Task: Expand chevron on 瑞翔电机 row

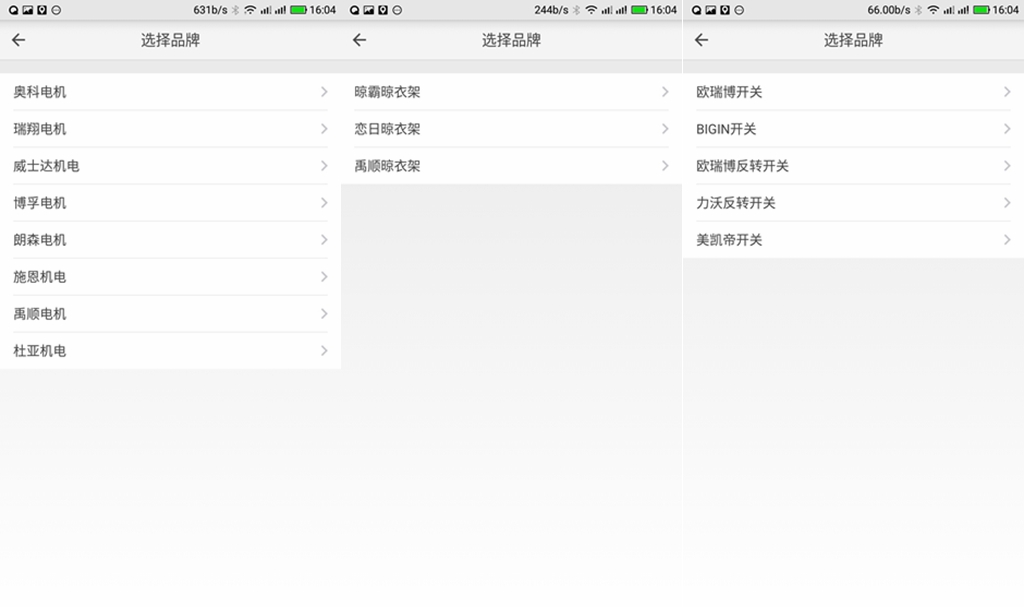Action: point(324,129)
